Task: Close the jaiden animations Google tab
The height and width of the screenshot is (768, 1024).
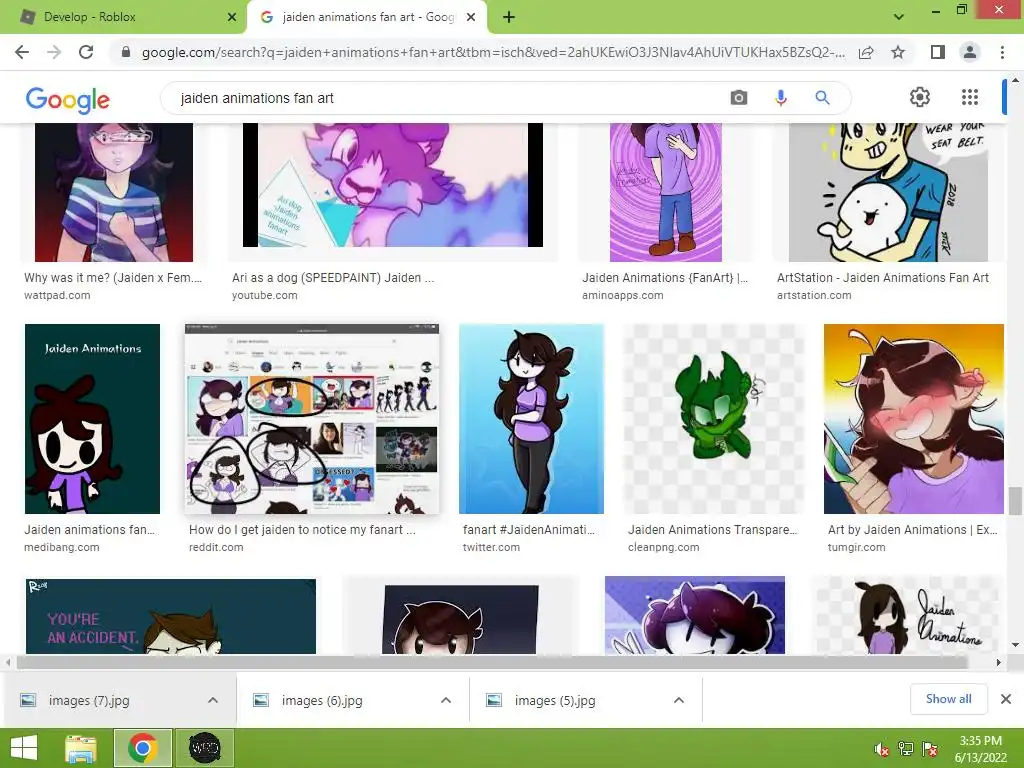Action: click(x=471, y=17)
